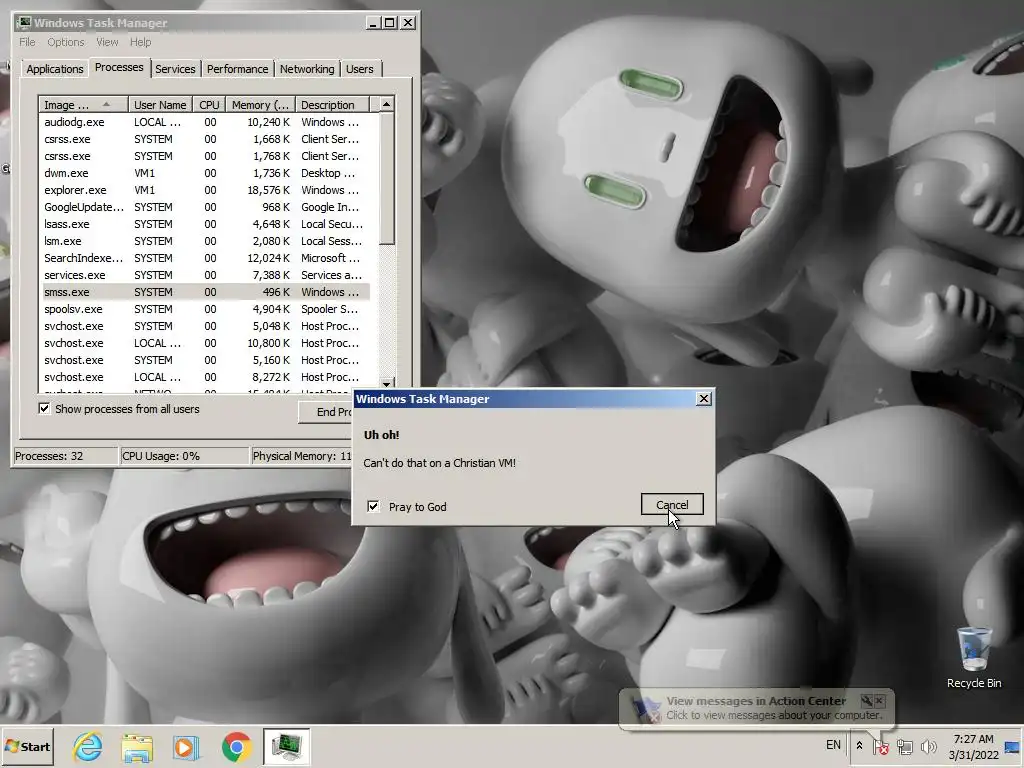Open the clock showing 7:27 AM

pyautogui.click(x=973, y=746)
